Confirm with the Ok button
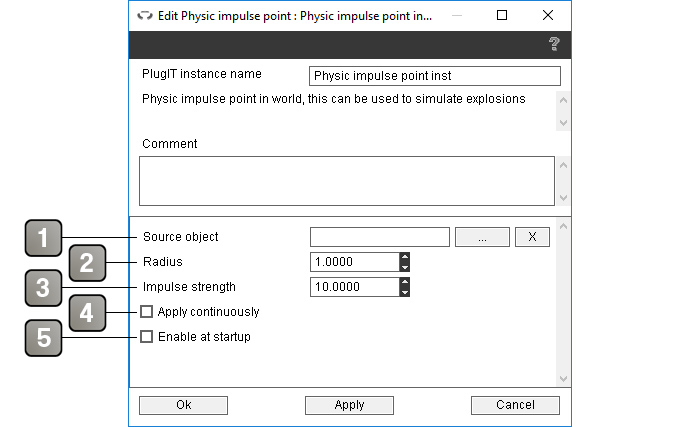Image resolution: width=700 pixels, height=427 pixels. pos(183,405)
